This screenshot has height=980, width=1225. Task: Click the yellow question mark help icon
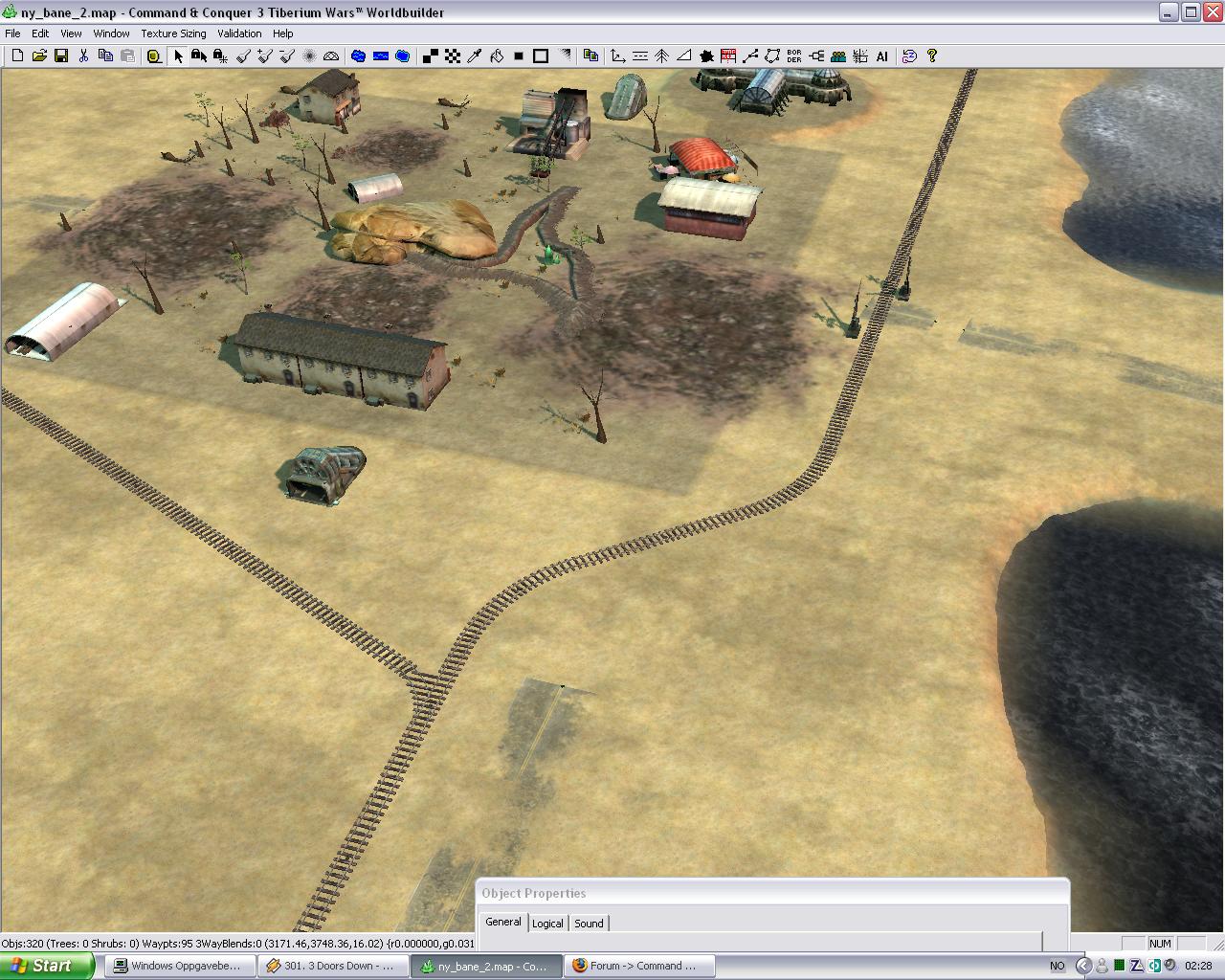coord(932,56)
